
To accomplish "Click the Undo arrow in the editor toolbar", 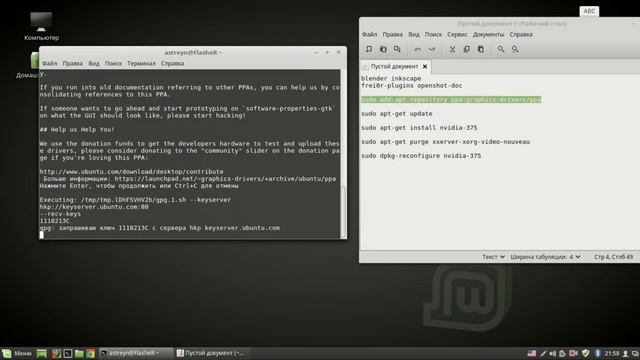I will 418,49.
